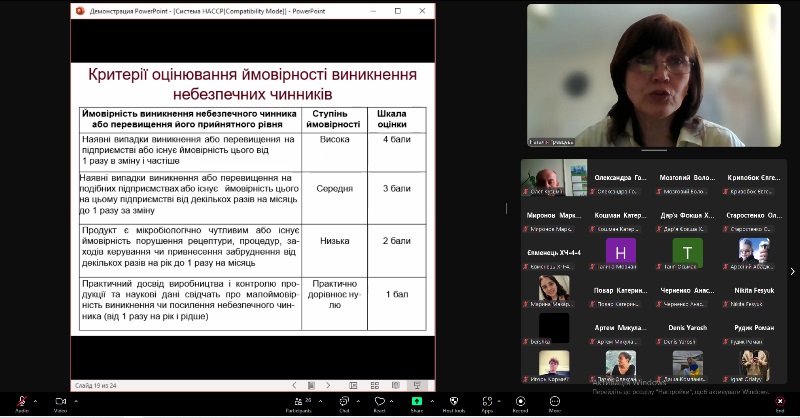Click the Дар'я Фокша Х... participant tile
800x418 pixels.
[687, 215]
